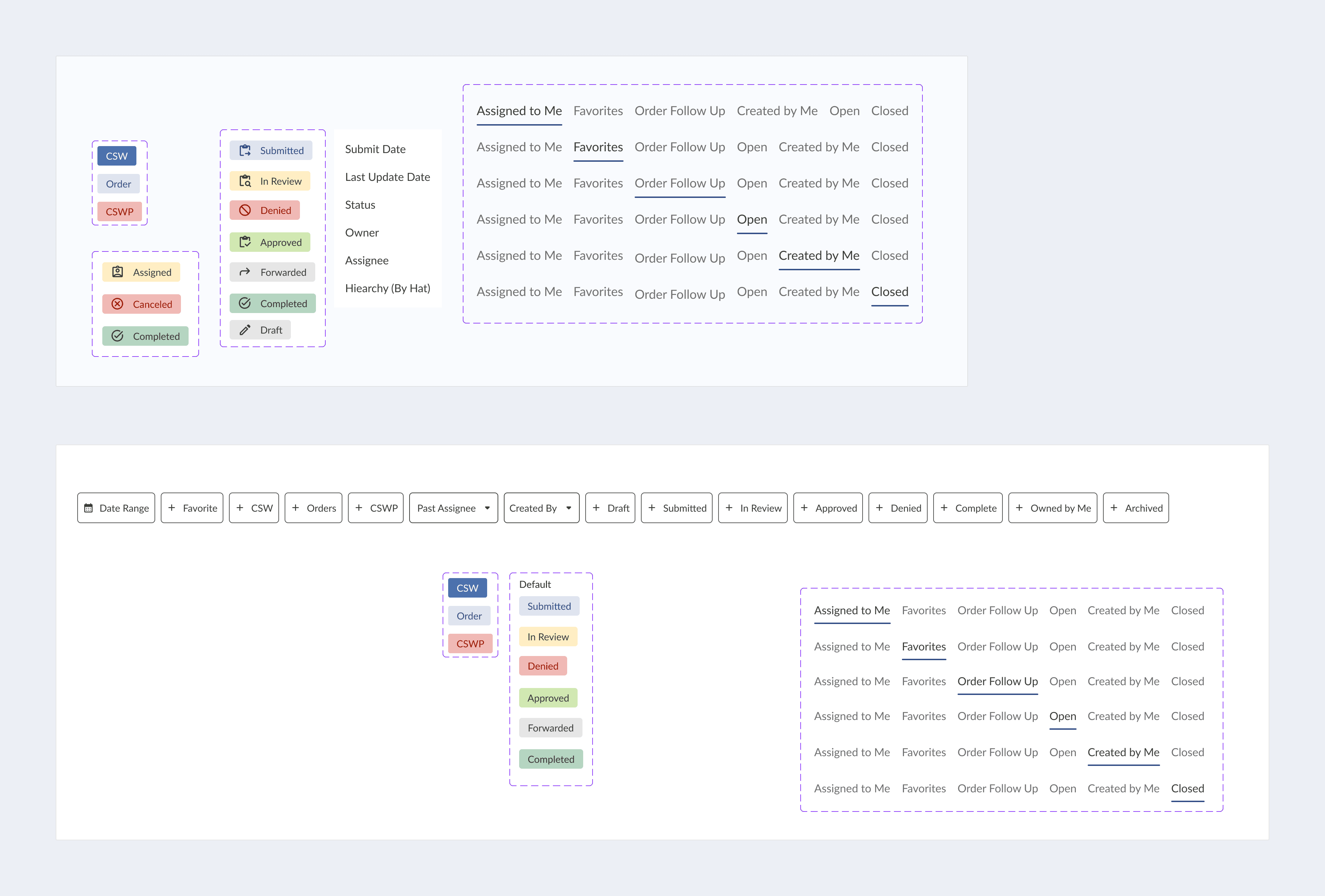
Task: Click the In Review filter button
Action: coord(753,508)
